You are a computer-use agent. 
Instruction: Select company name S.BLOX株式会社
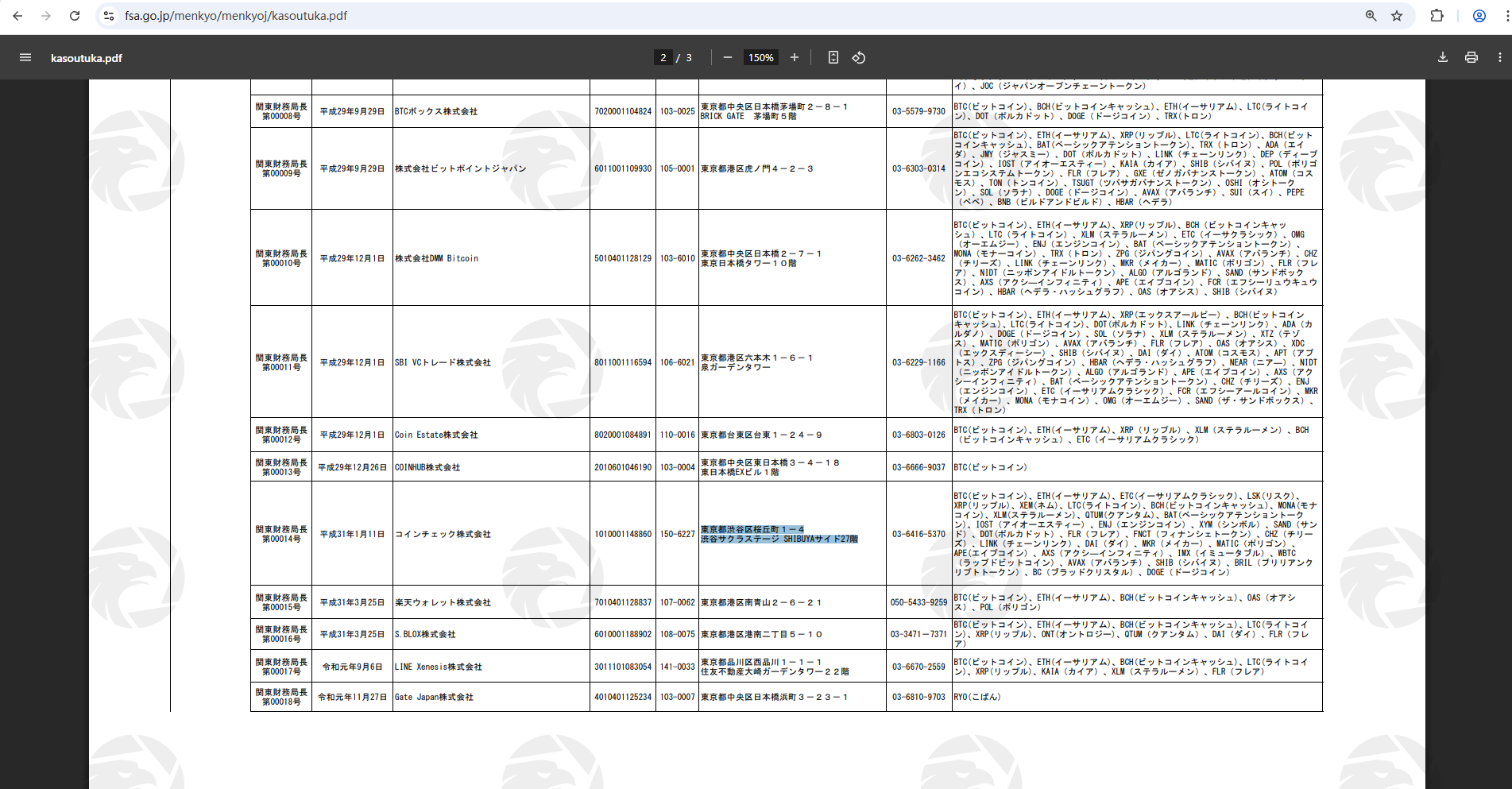425,634
